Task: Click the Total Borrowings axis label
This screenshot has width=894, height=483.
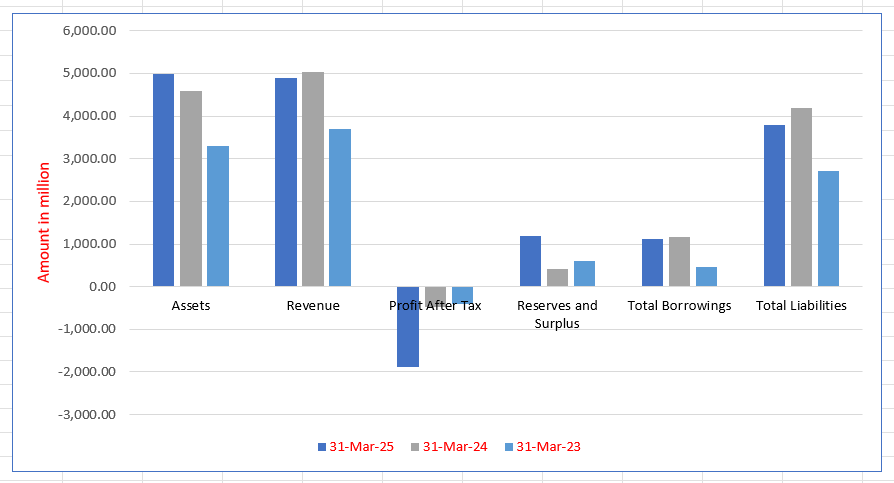Action: click(x=679, y=306)
